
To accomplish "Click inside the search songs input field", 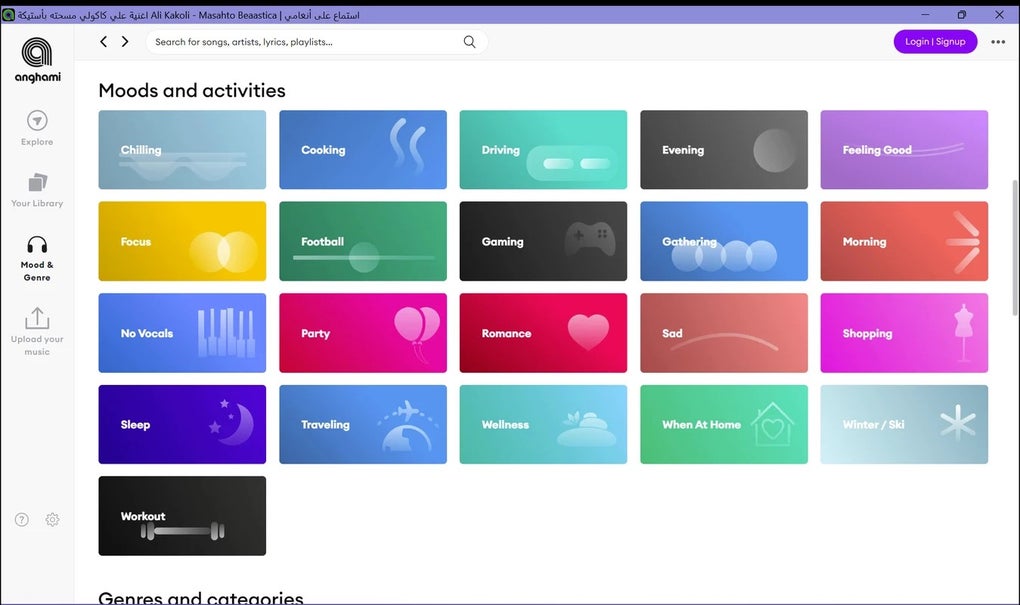I will 300,41.
